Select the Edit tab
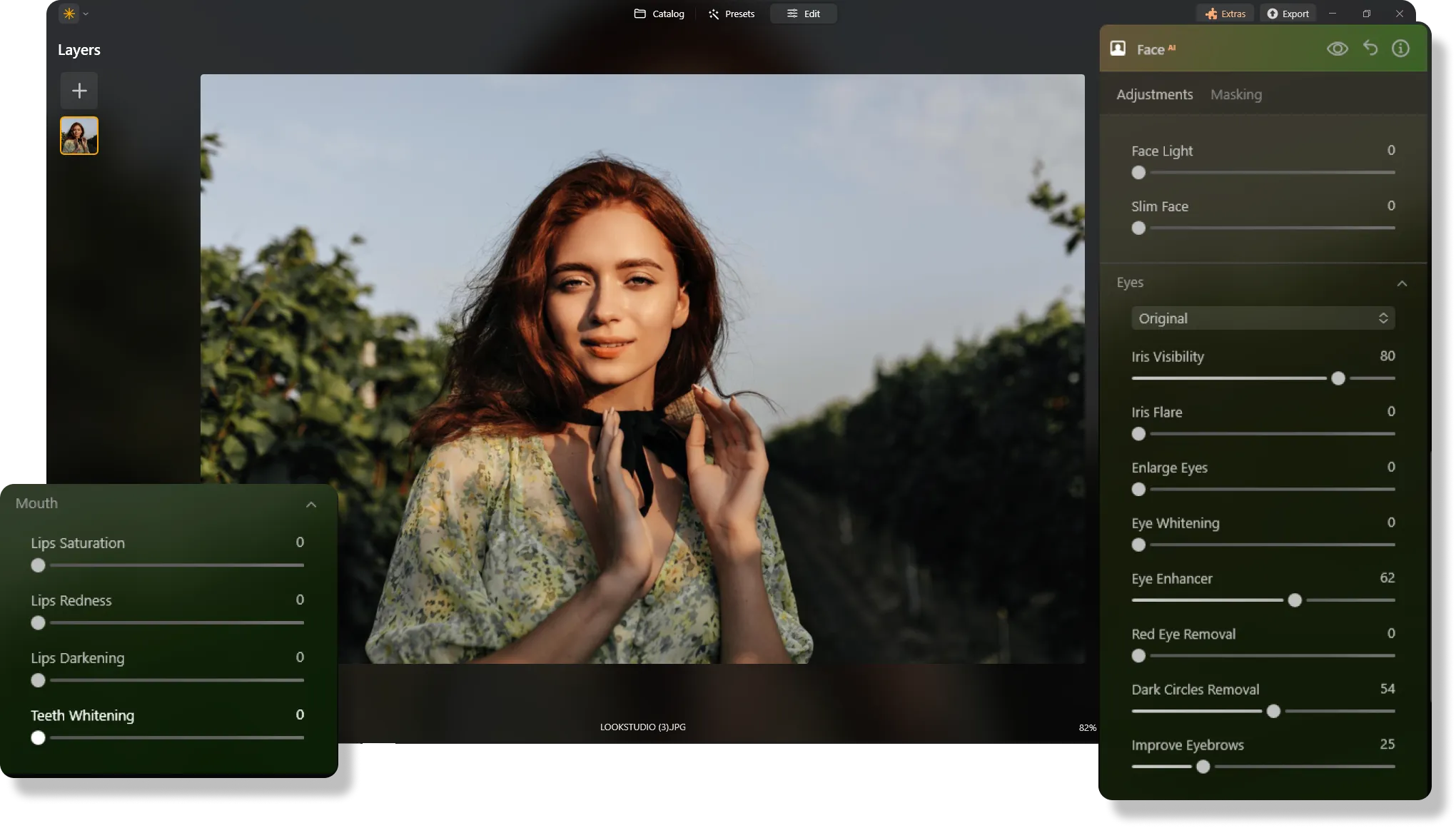The image size is (1456, 828). [803, 14]
